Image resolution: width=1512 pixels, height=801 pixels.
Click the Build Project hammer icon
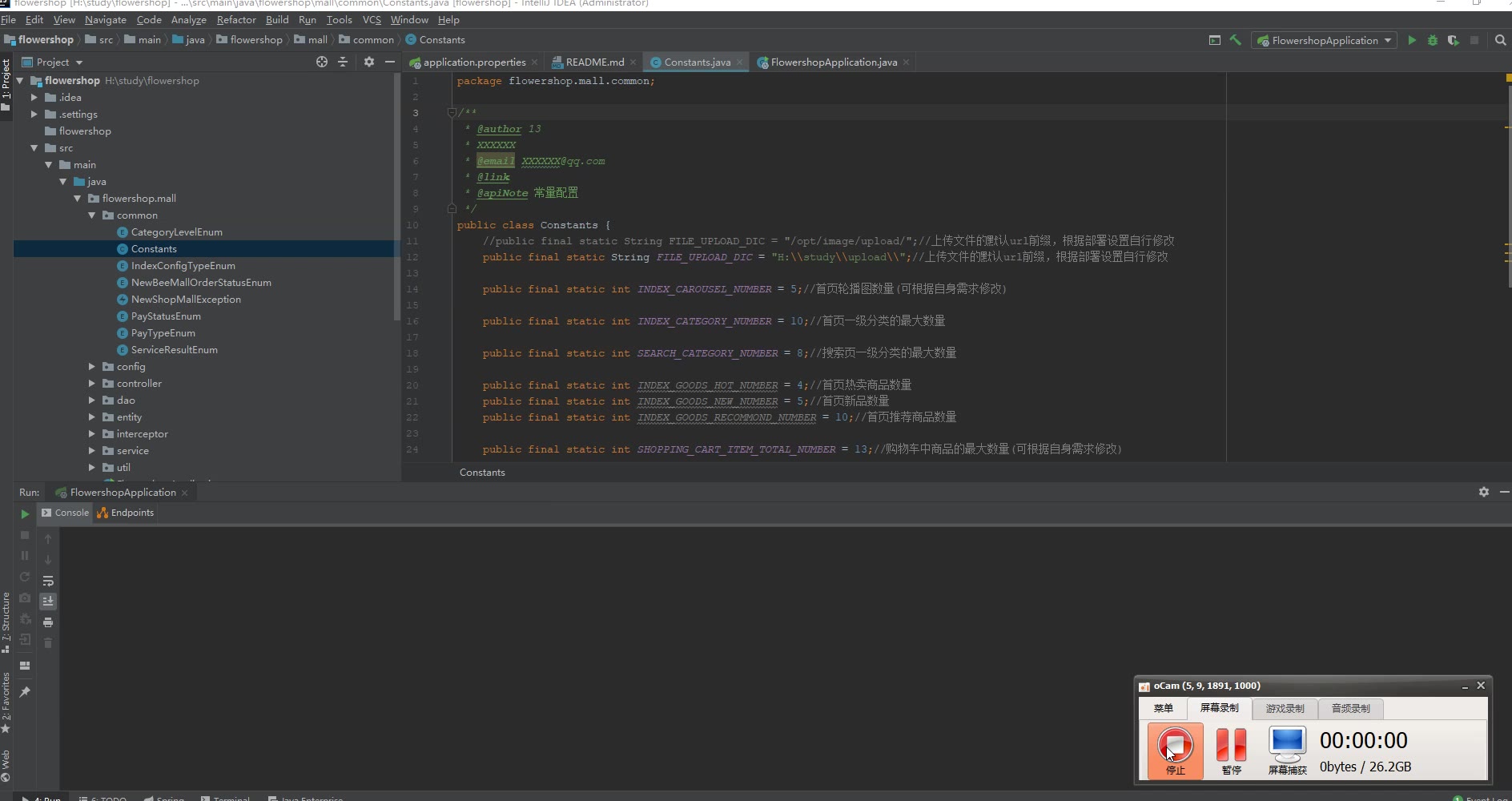coord(1236,40)
